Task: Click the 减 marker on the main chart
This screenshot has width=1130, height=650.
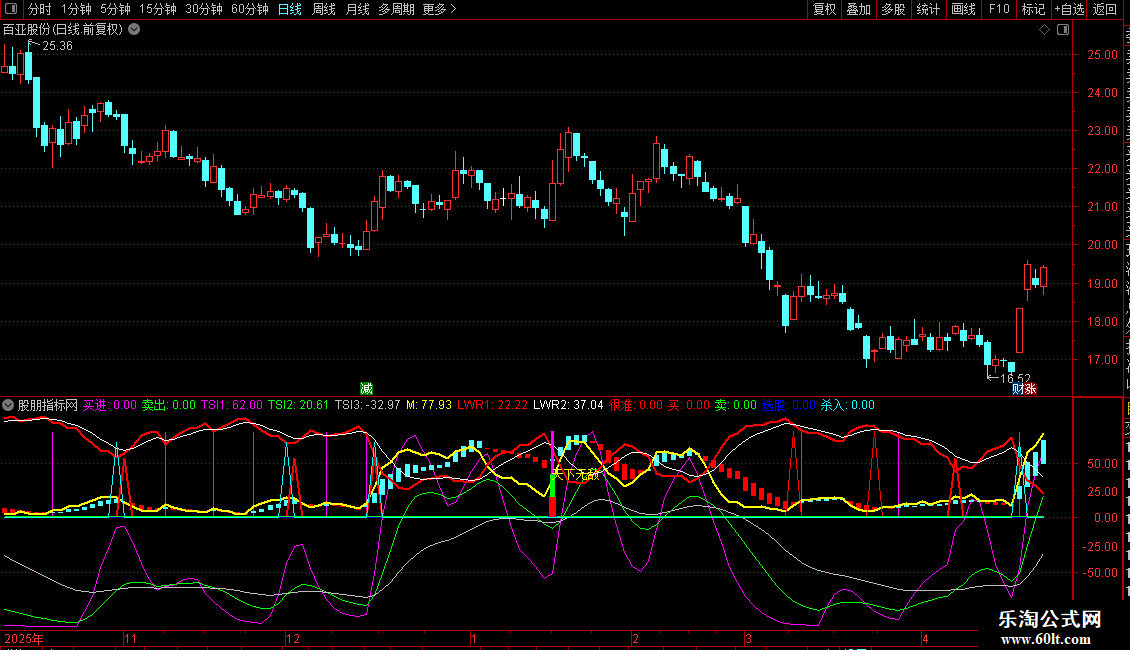Action: pyautogui.click(x=366, y=389)
